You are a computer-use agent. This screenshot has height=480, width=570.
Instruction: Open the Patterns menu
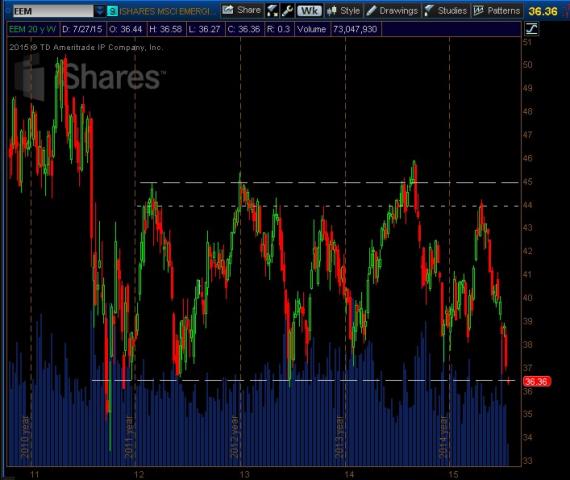click(497, 11)
